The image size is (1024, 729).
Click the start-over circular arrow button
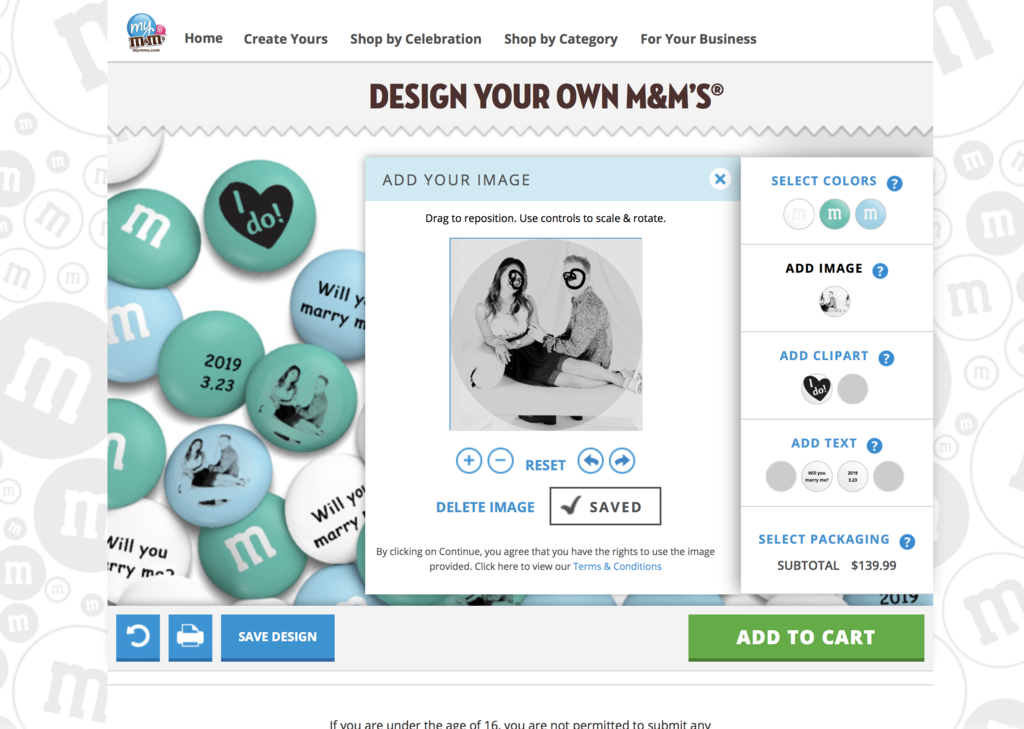click(x=138, y=637)
